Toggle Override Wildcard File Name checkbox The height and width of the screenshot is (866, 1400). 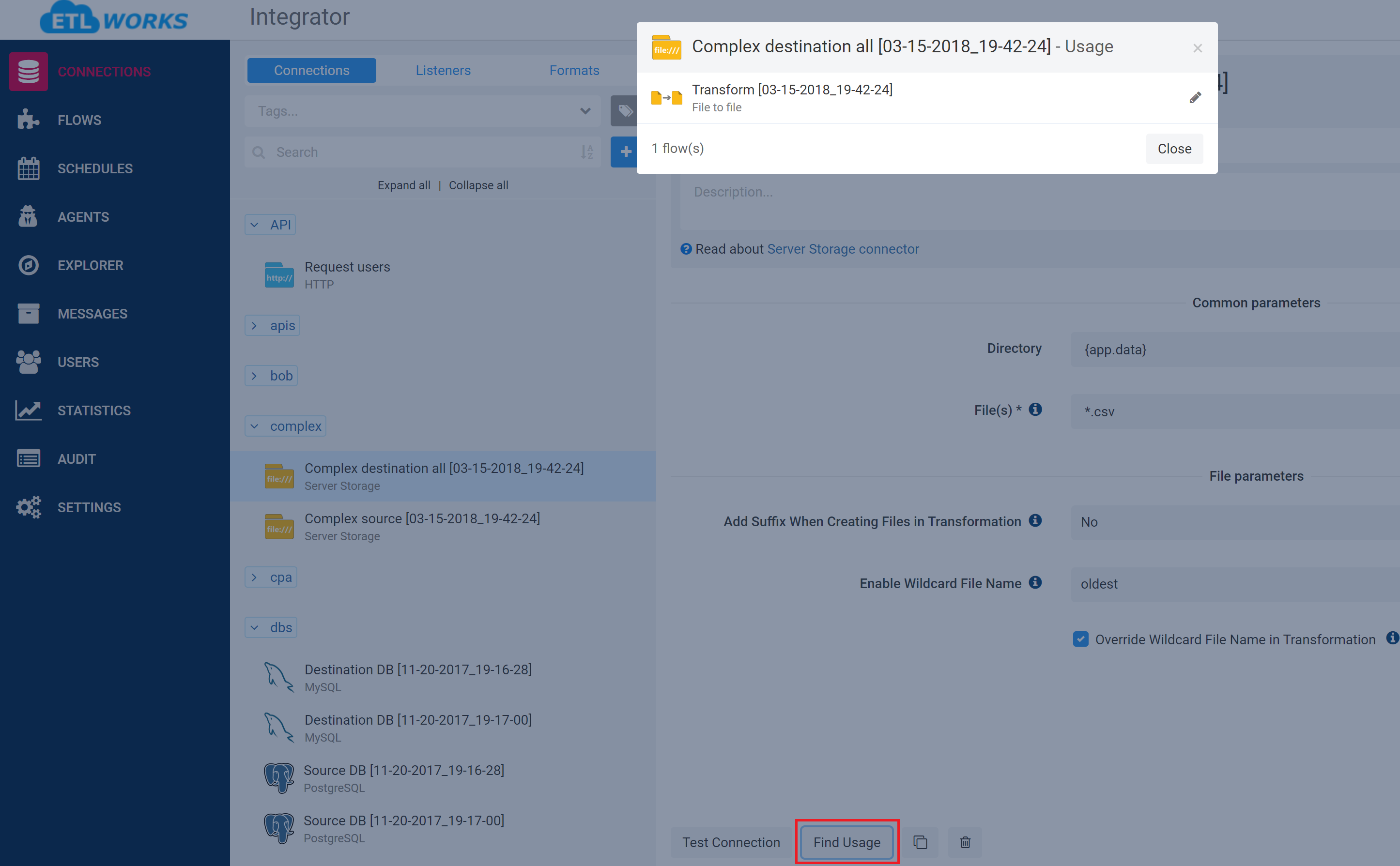tap(1080, 639)
